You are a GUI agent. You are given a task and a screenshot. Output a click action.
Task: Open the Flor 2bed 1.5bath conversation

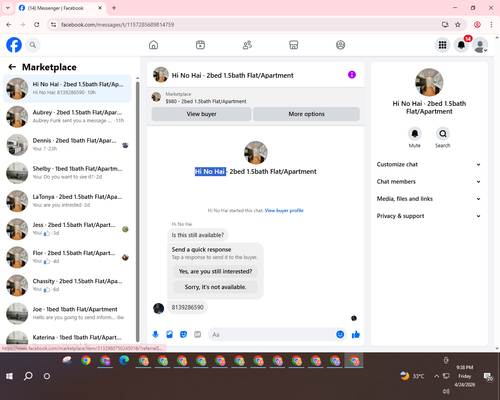pyautogui.click(x=68, y=257)
